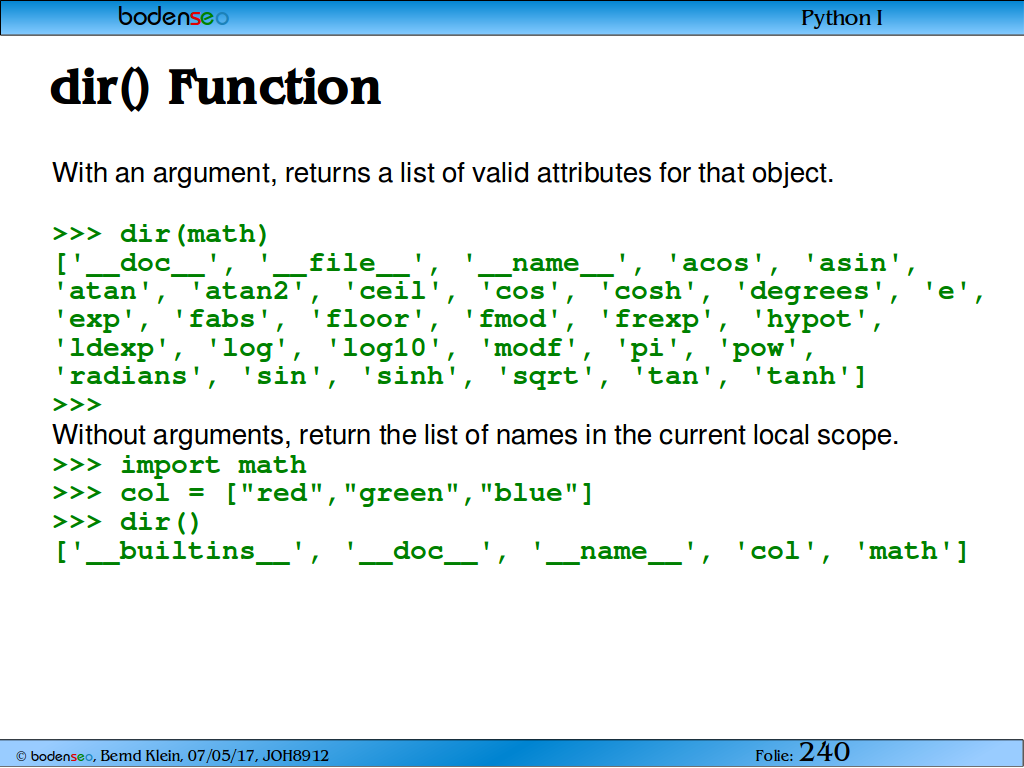
Task: Click the code line '>>> import math'
Action: [180, 465]
